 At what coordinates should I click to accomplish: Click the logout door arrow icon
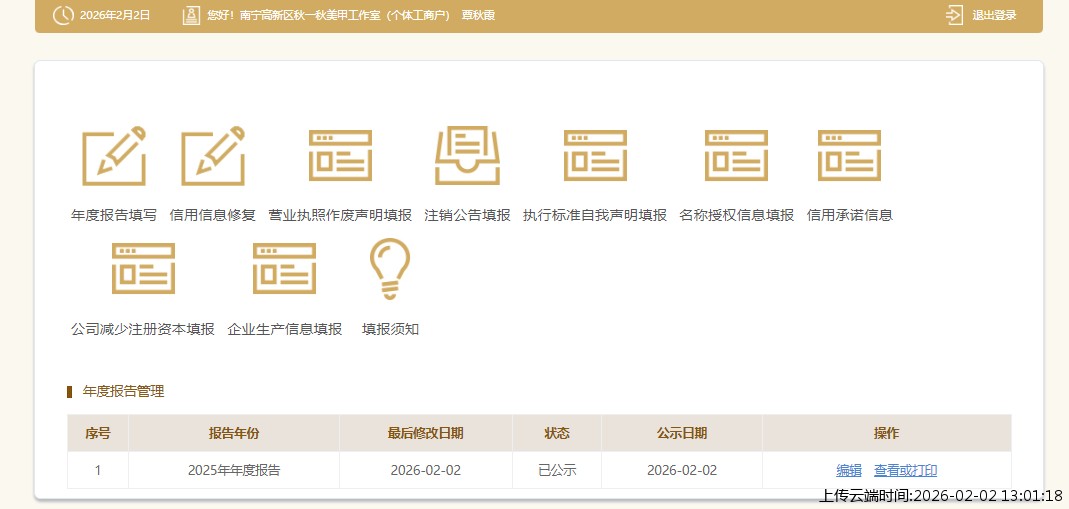954,15
